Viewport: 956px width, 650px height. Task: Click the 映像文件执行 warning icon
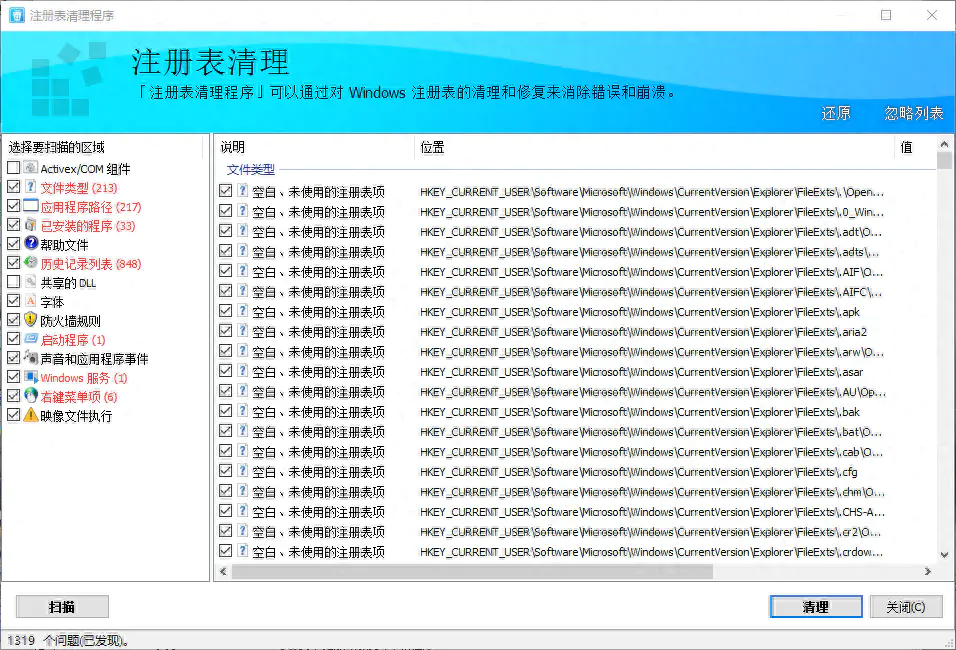pos(30,415)
